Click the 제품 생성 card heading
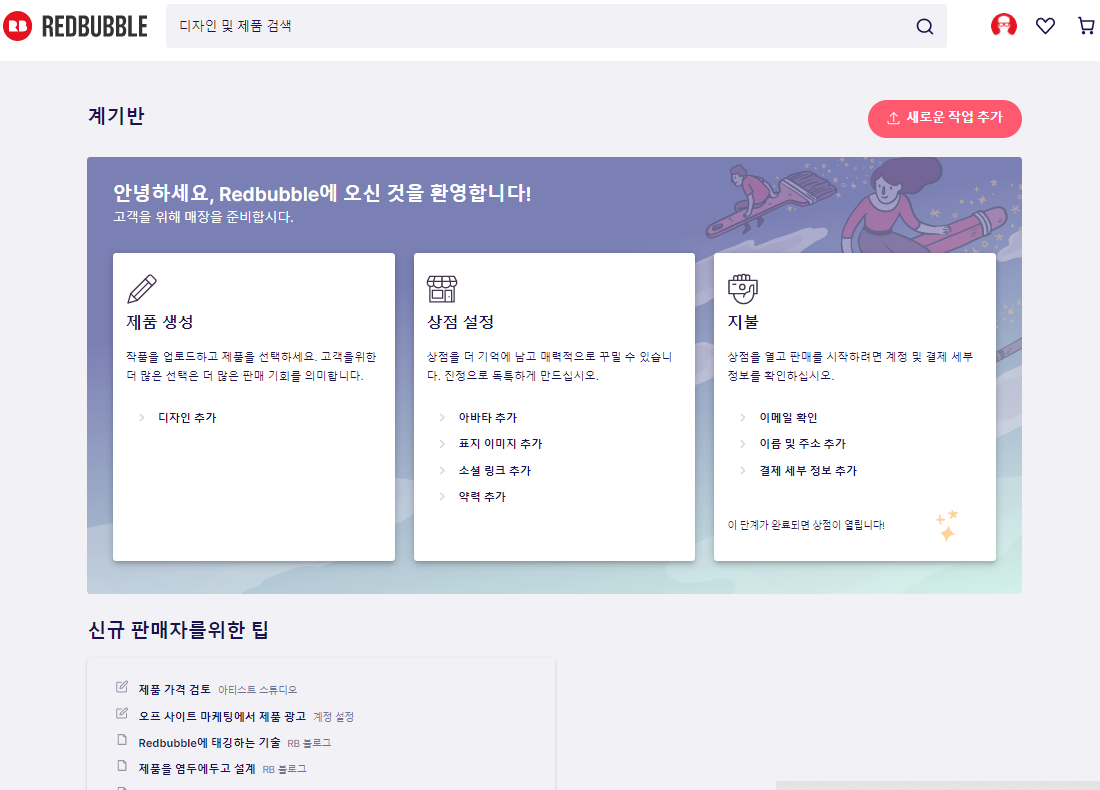1100x790 pixels. click(160, 322)
